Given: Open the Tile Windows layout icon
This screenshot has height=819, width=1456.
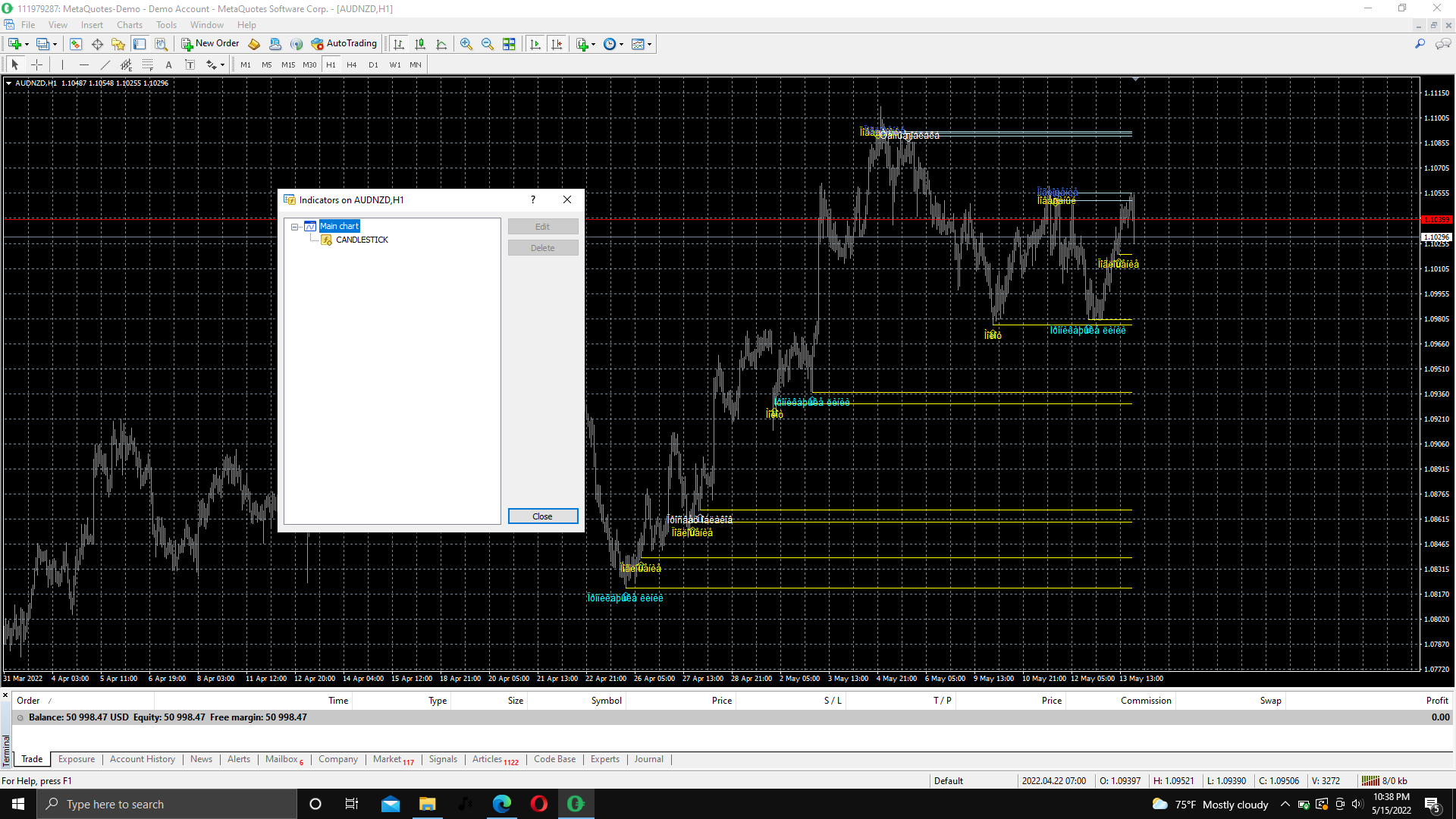Looking at the screenshot, I should pyautogui.click(x=509, y=44).
